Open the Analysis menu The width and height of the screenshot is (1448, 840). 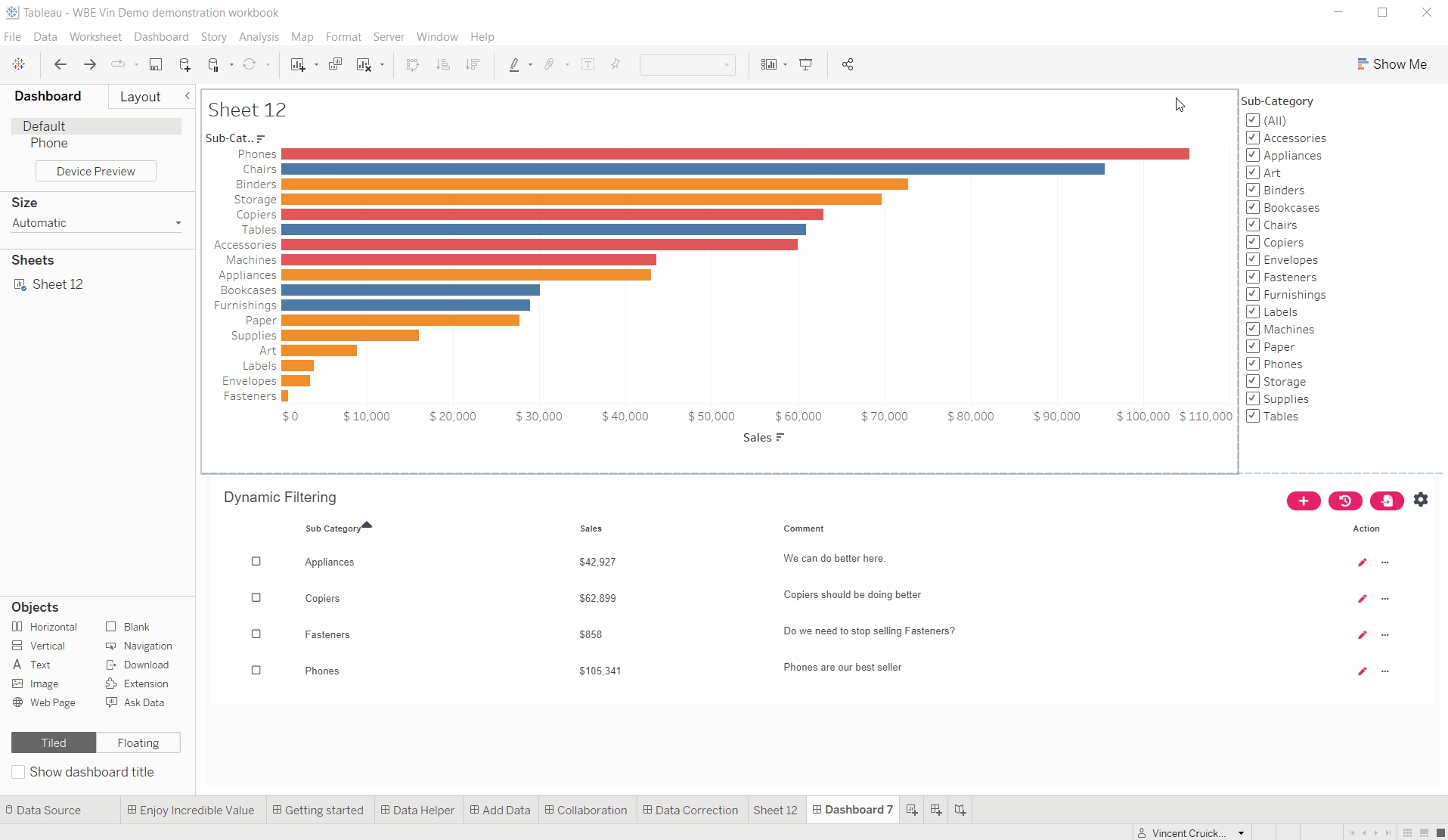259,37
